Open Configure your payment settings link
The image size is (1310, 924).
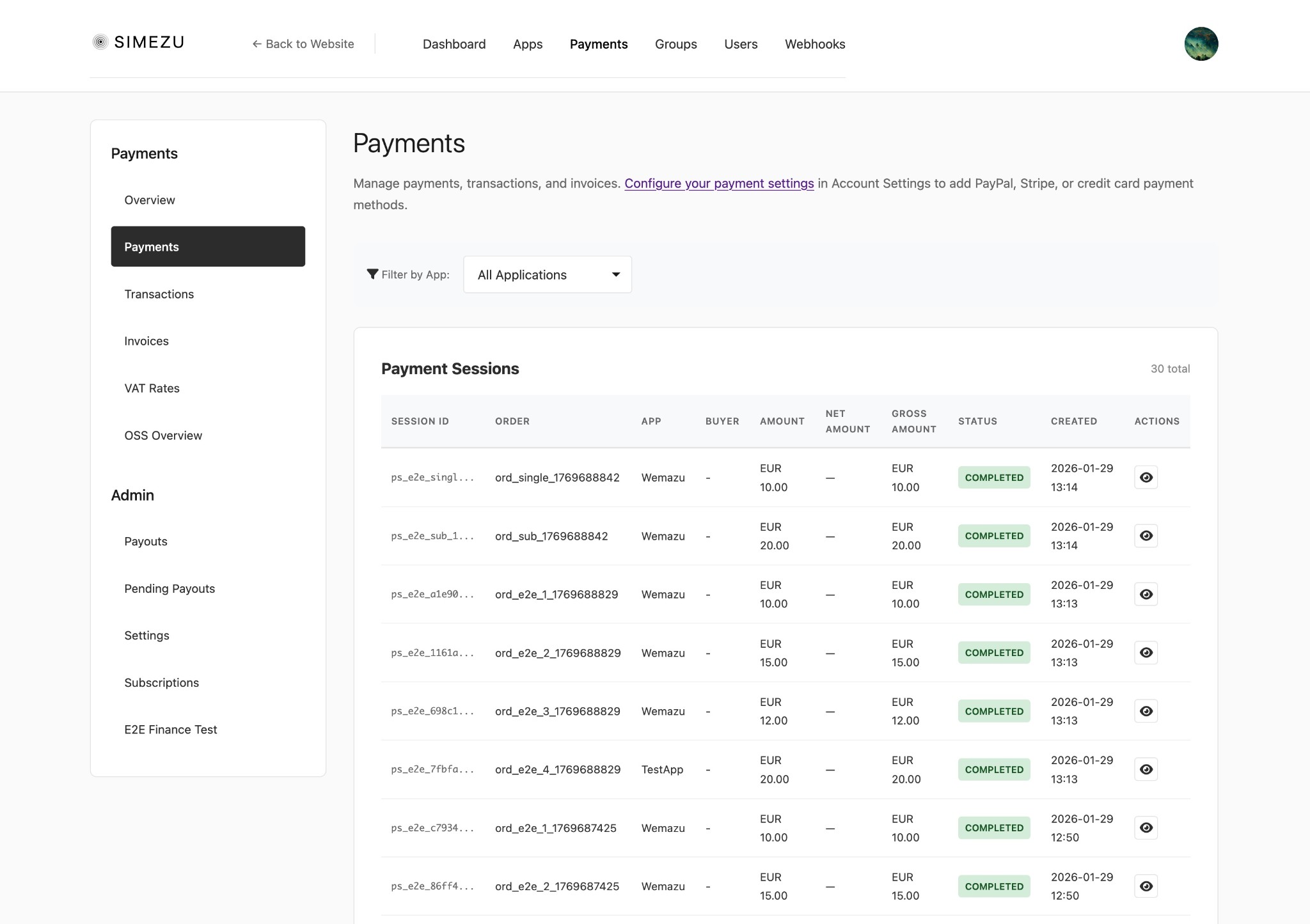(x=719, y=184)
